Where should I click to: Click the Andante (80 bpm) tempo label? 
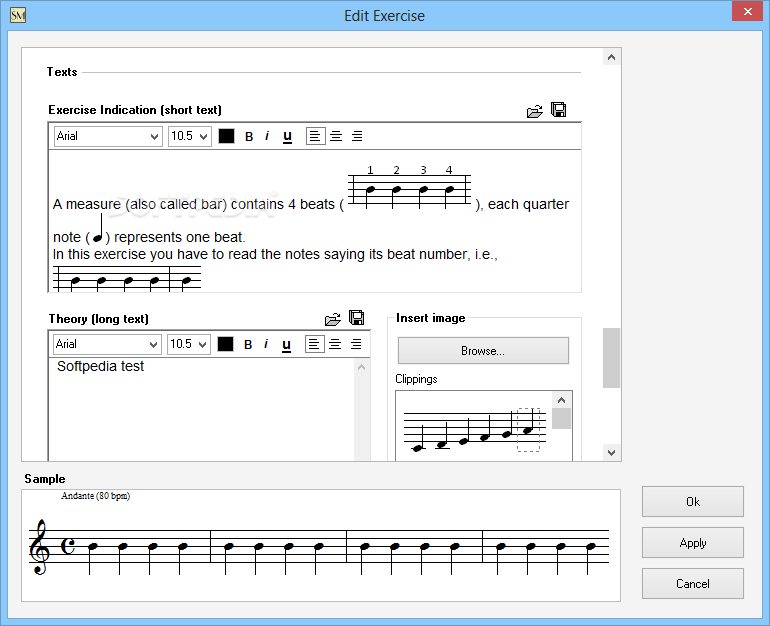coord(96,496)
